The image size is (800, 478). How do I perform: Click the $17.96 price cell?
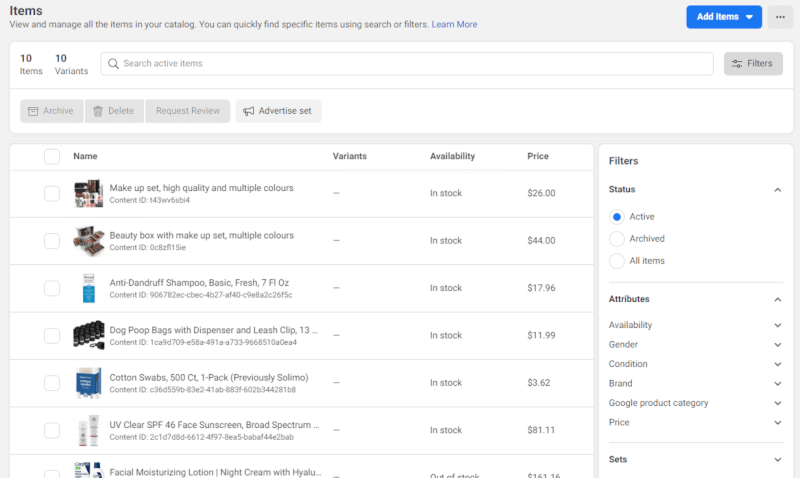point(541,288)
